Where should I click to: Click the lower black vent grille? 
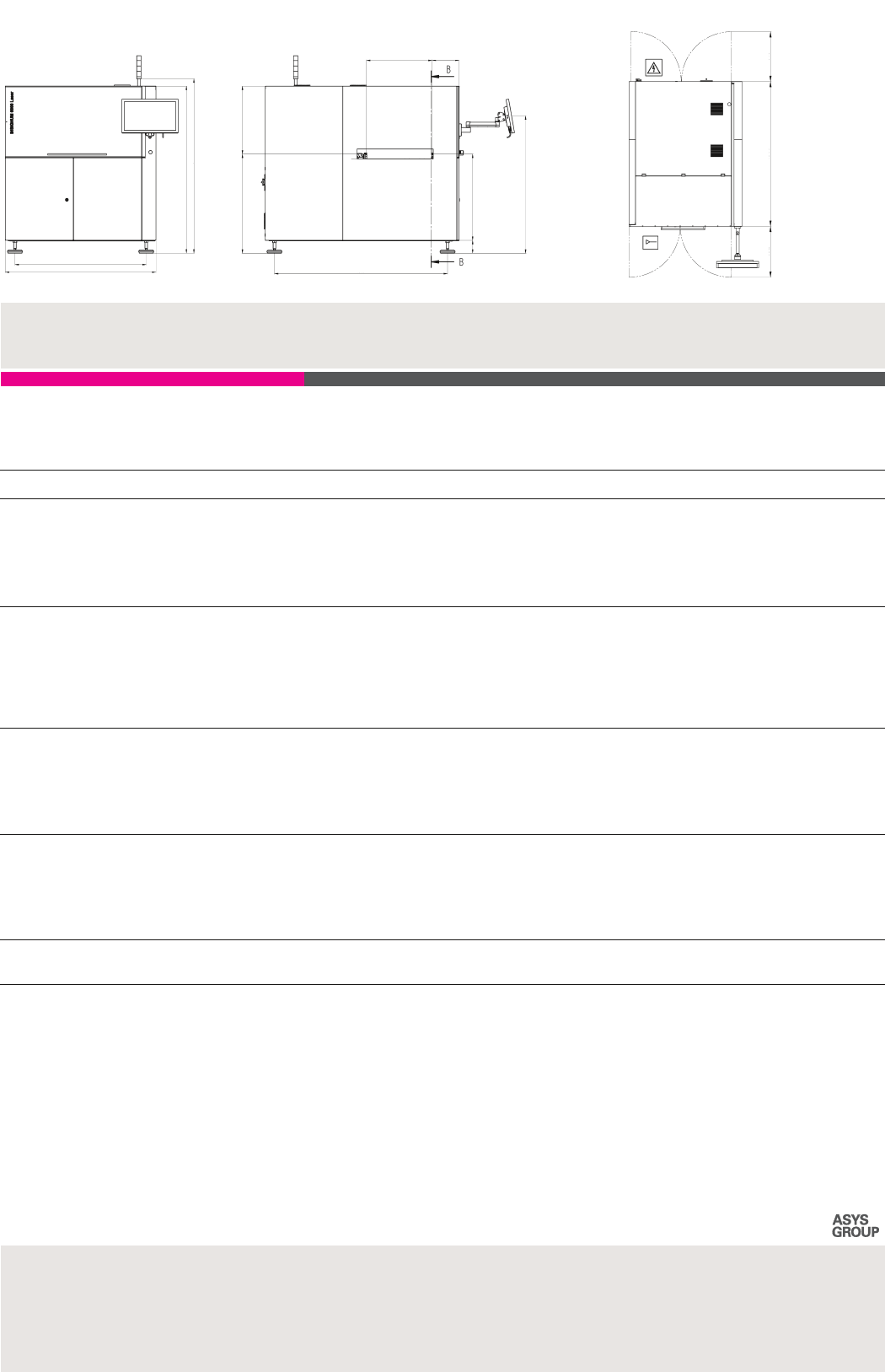tap(716, 151)
